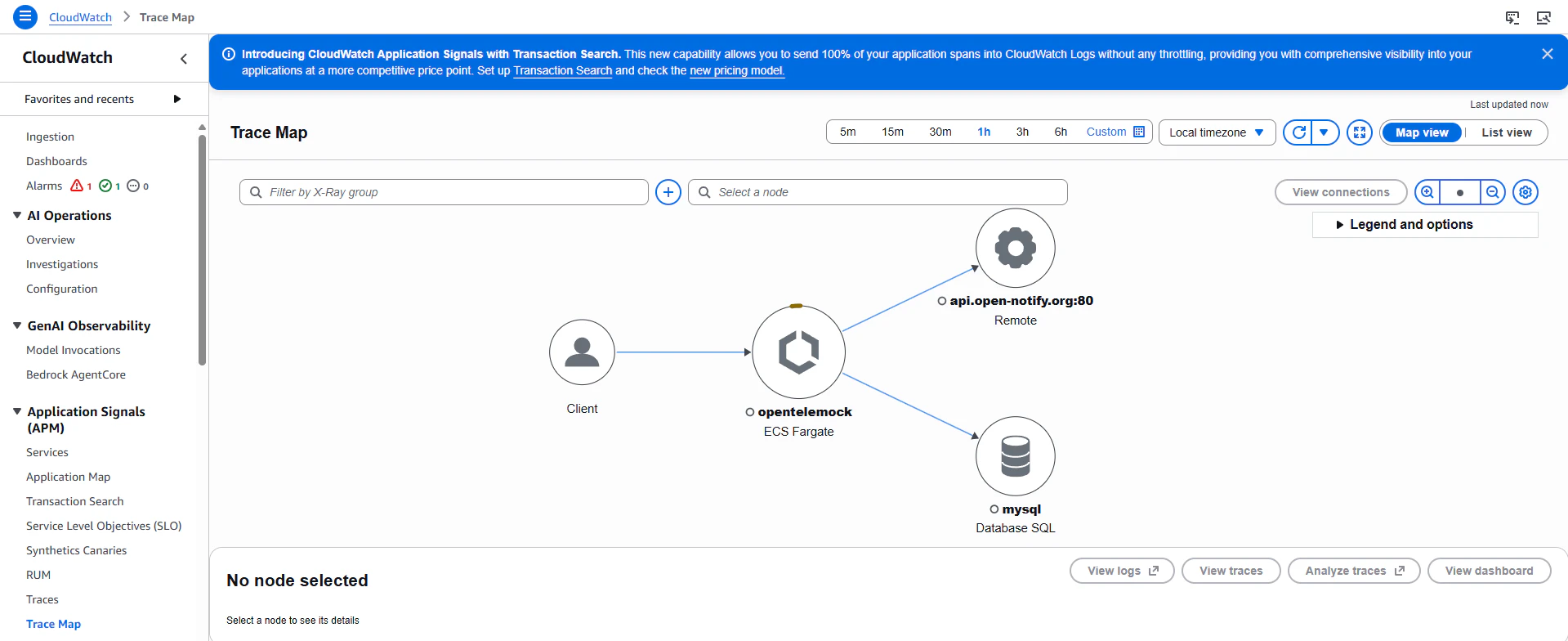Screen dimensions: 1568x641
Task: Open Application Map in sidebar
Action: [x=68, y=477]
